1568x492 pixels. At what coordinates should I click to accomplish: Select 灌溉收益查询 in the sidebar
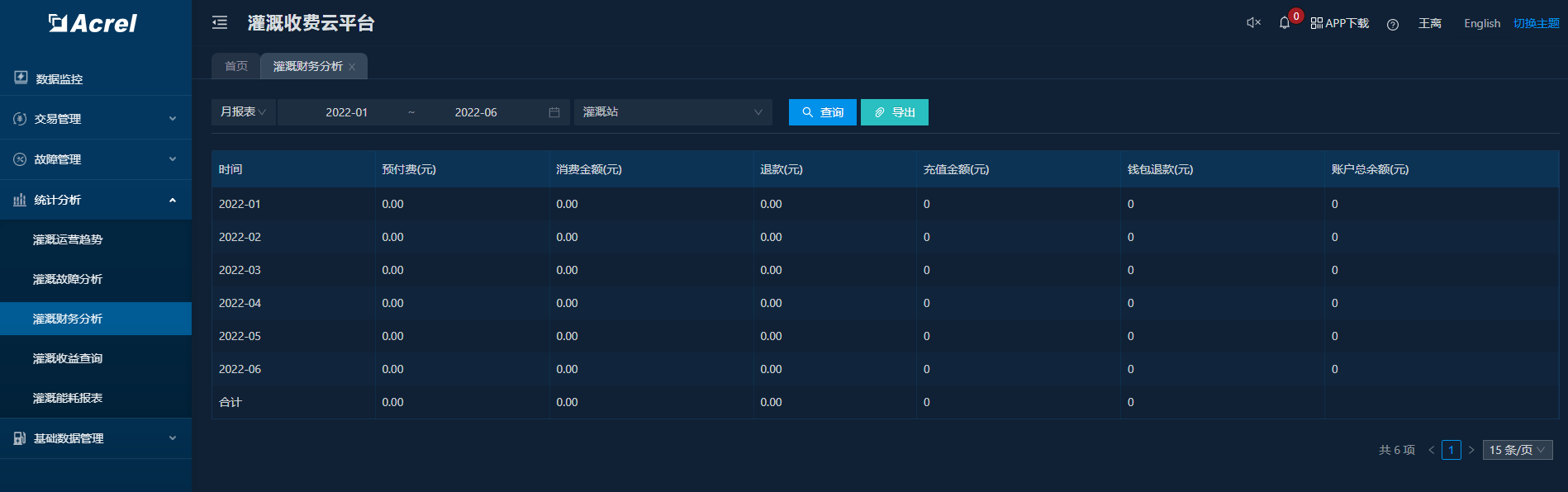68,358
